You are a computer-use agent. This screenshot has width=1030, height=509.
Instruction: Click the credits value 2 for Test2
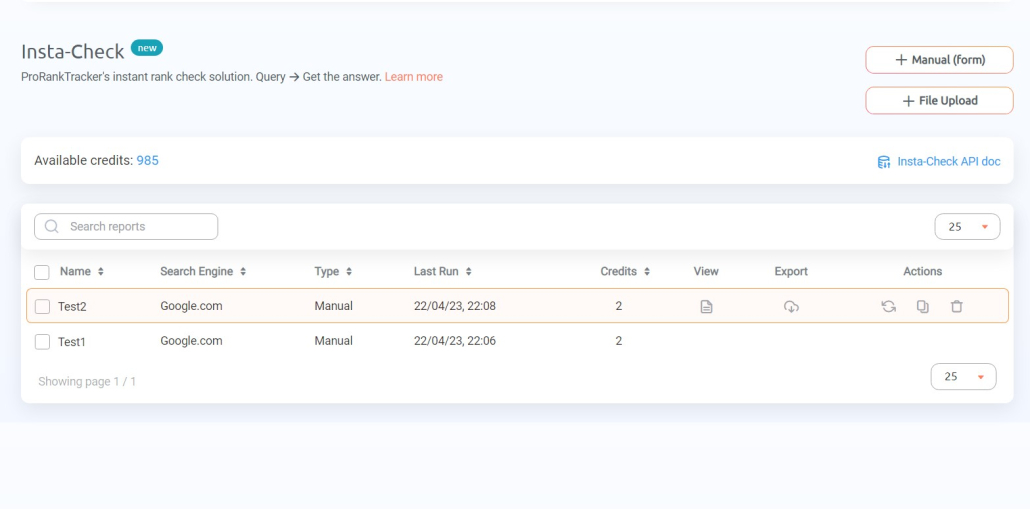point(619,305)
